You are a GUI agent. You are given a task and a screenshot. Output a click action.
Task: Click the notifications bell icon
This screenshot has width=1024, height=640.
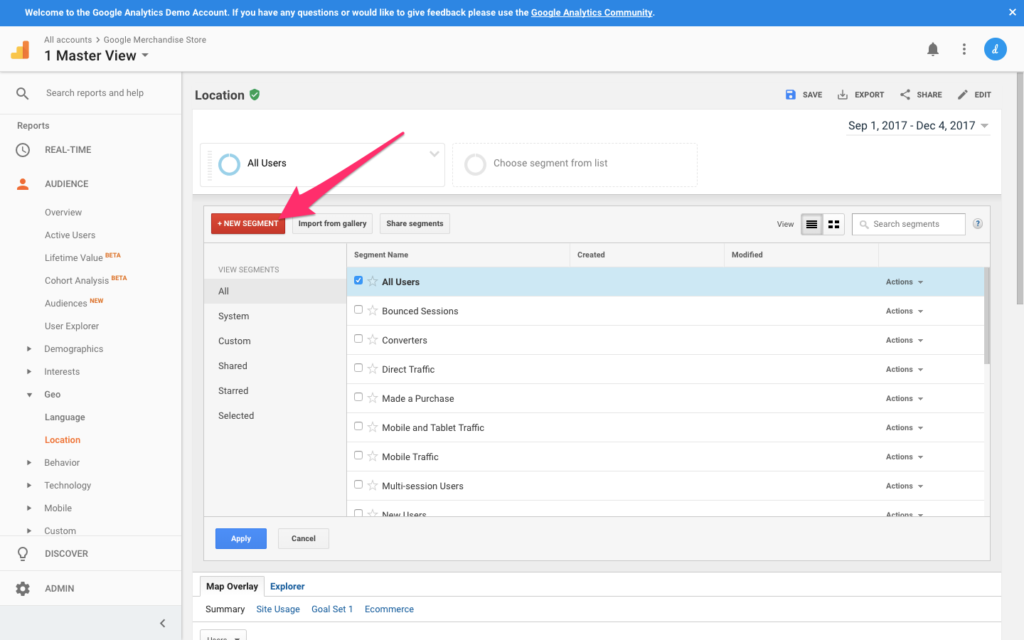click(932, 49)
